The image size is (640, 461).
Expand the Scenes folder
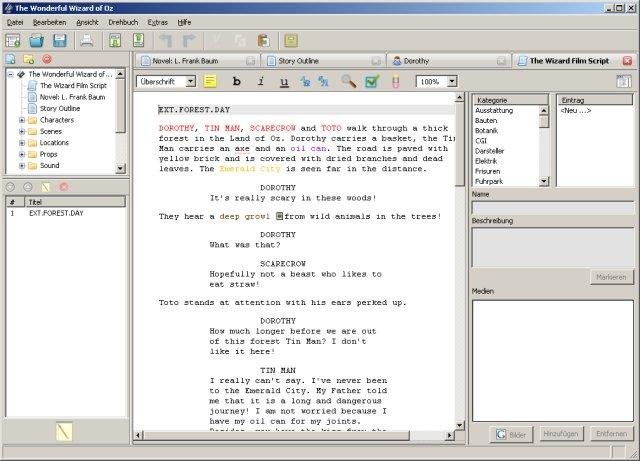22,131
